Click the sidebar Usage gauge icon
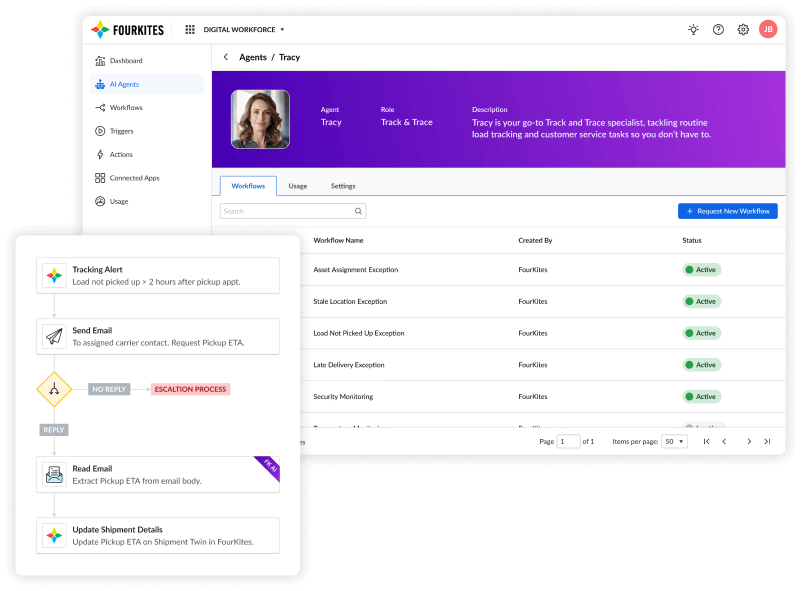The height and width of the screenshot is (591, 801). 100,201
